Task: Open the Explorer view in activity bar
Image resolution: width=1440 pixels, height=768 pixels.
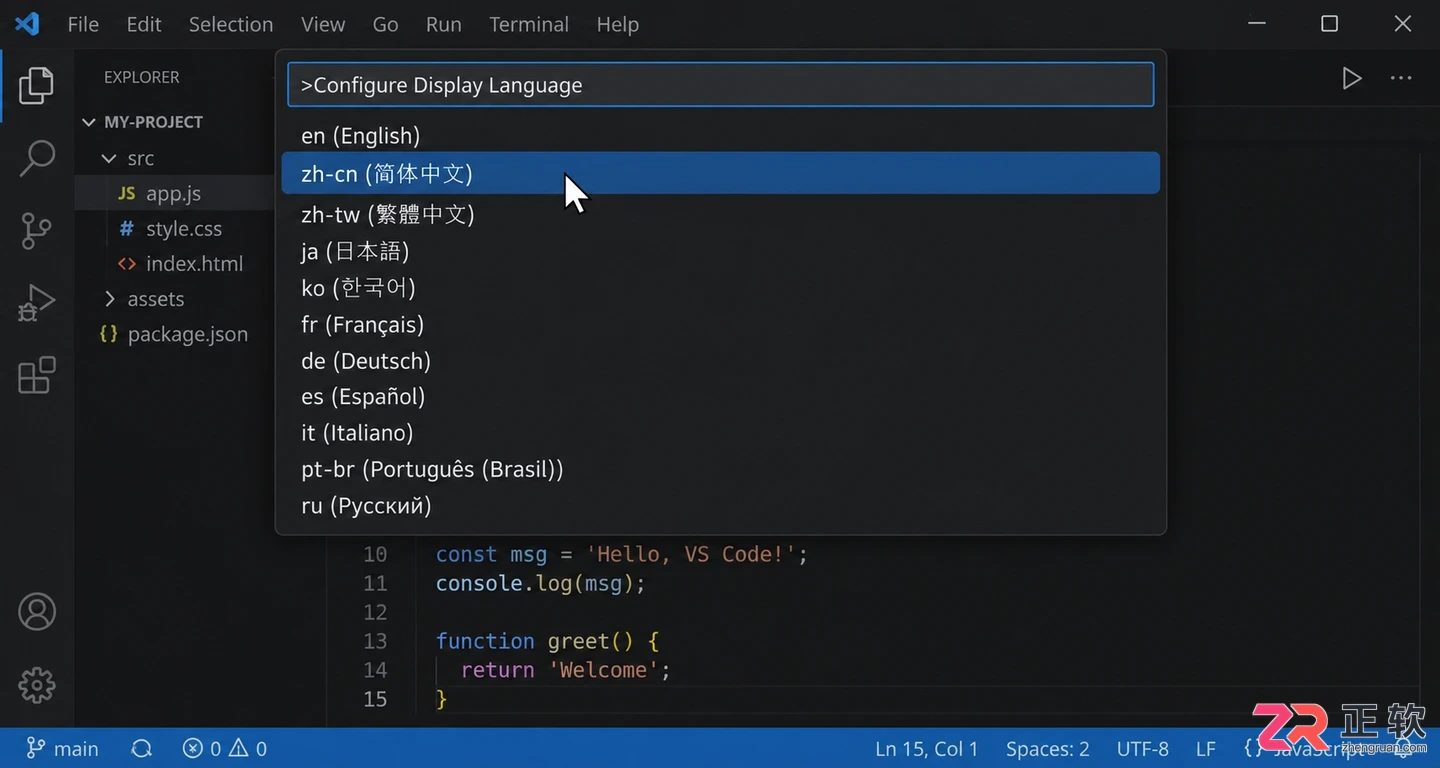Action: 36,85
